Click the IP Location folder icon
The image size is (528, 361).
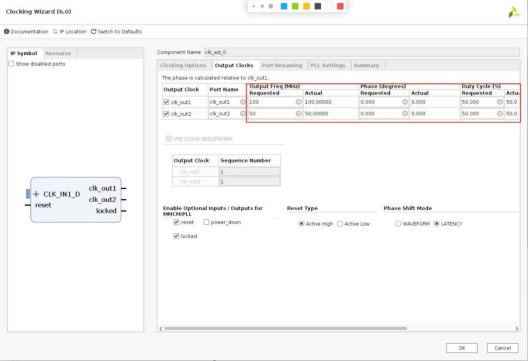56,31
